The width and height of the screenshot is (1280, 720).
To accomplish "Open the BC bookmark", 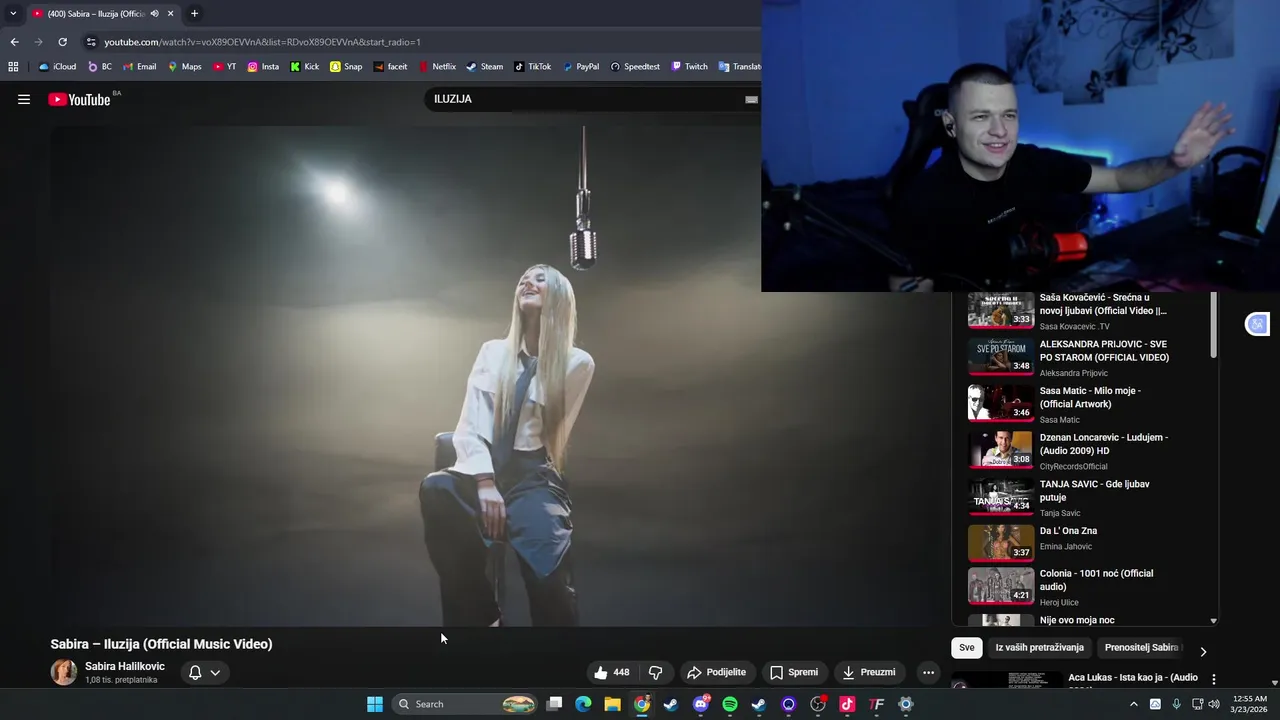I will (100, 67).
